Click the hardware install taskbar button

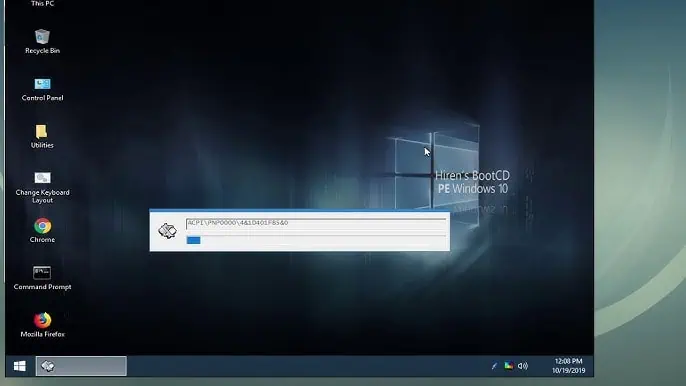81,366
